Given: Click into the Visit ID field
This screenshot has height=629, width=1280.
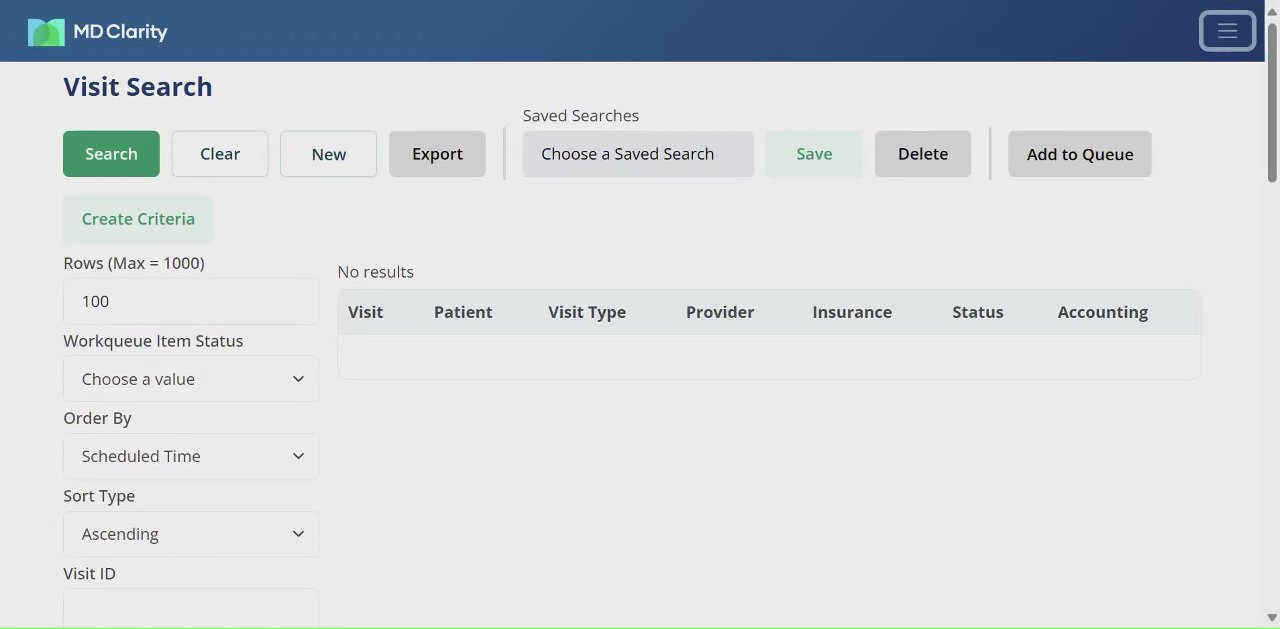Looking at the screenshot, I should click(190, 608).
